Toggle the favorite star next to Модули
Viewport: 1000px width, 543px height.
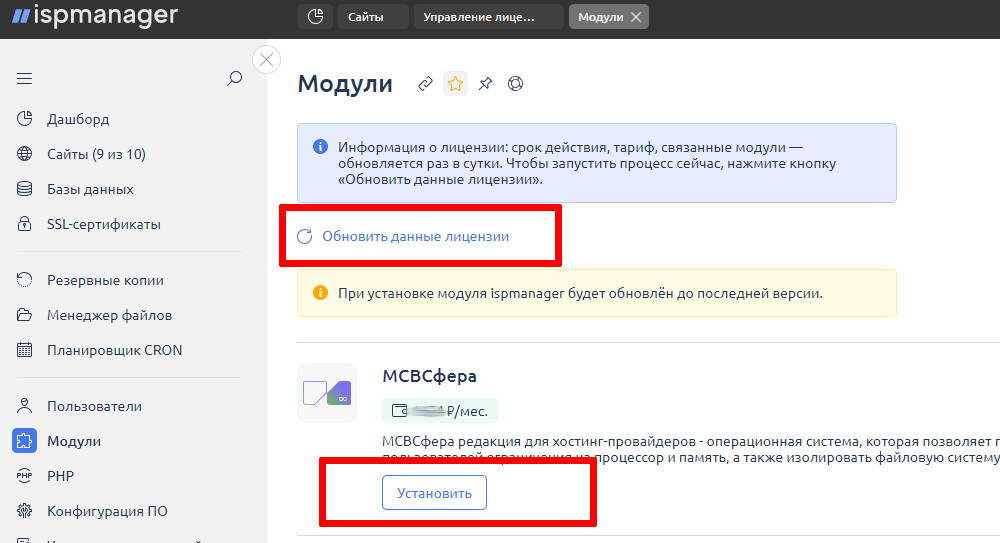pyautogui.click(x=455, y=84)
